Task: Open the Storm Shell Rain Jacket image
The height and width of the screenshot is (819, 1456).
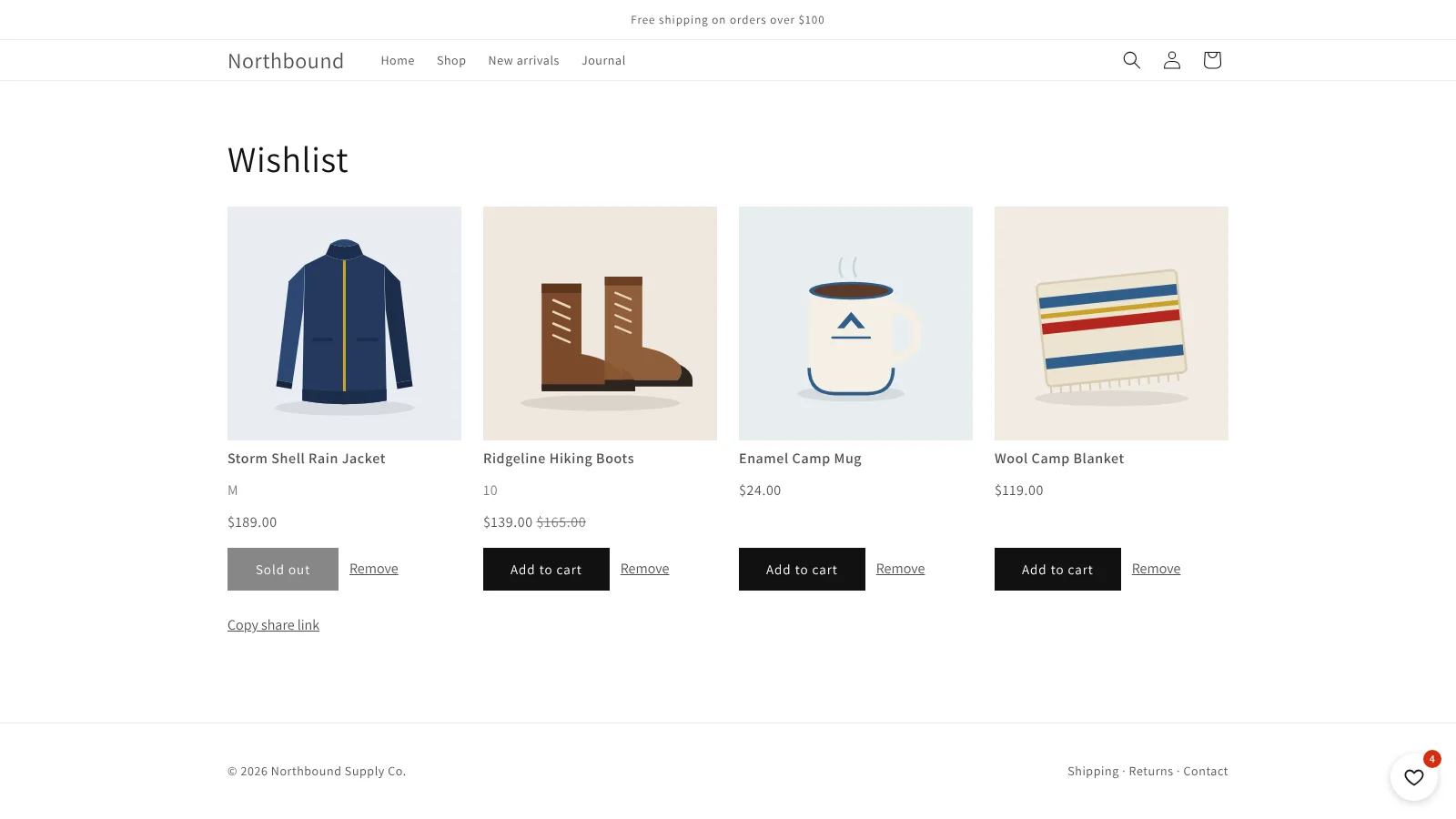Action: [344, 323]
